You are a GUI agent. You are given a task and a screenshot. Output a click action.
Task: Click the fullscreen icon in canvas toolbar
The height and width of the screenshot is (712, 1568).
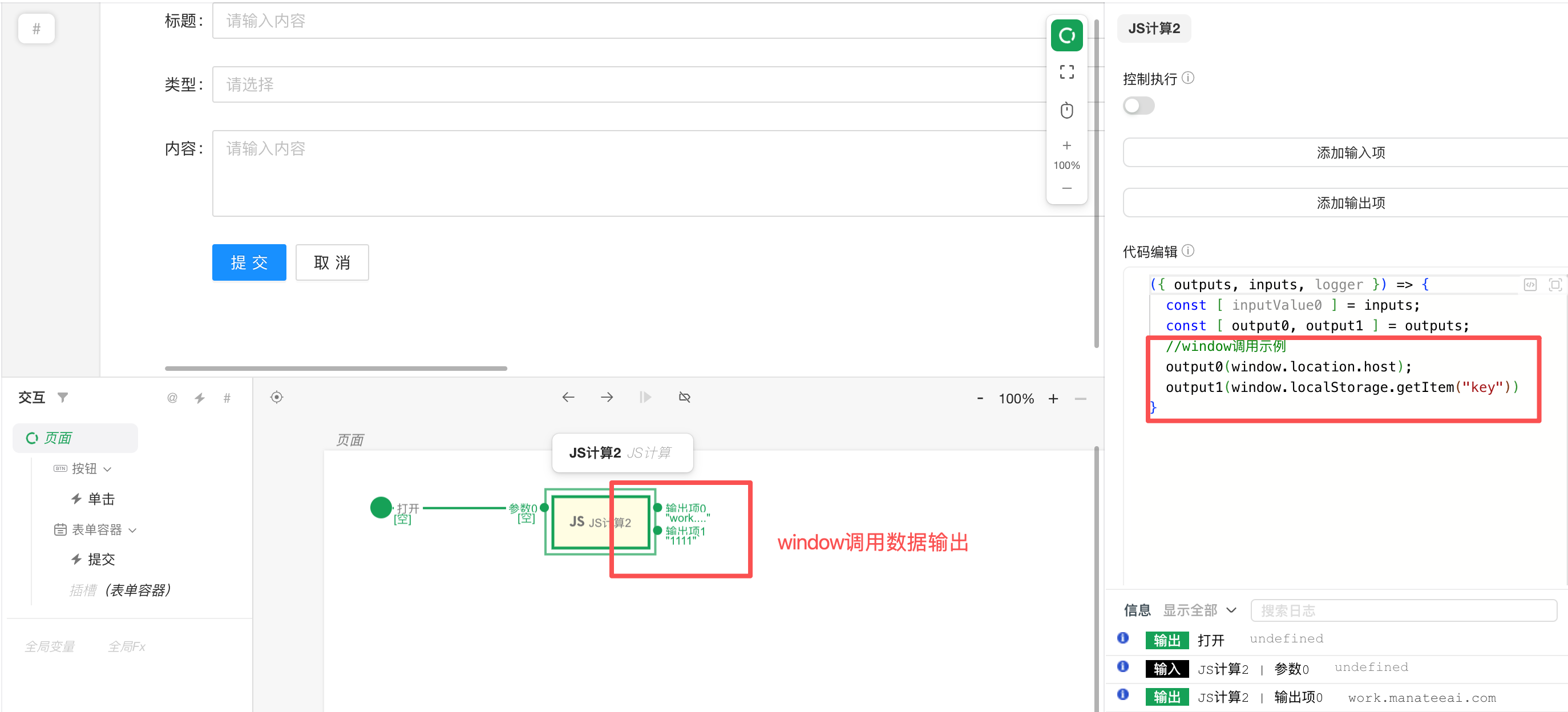1066,72
